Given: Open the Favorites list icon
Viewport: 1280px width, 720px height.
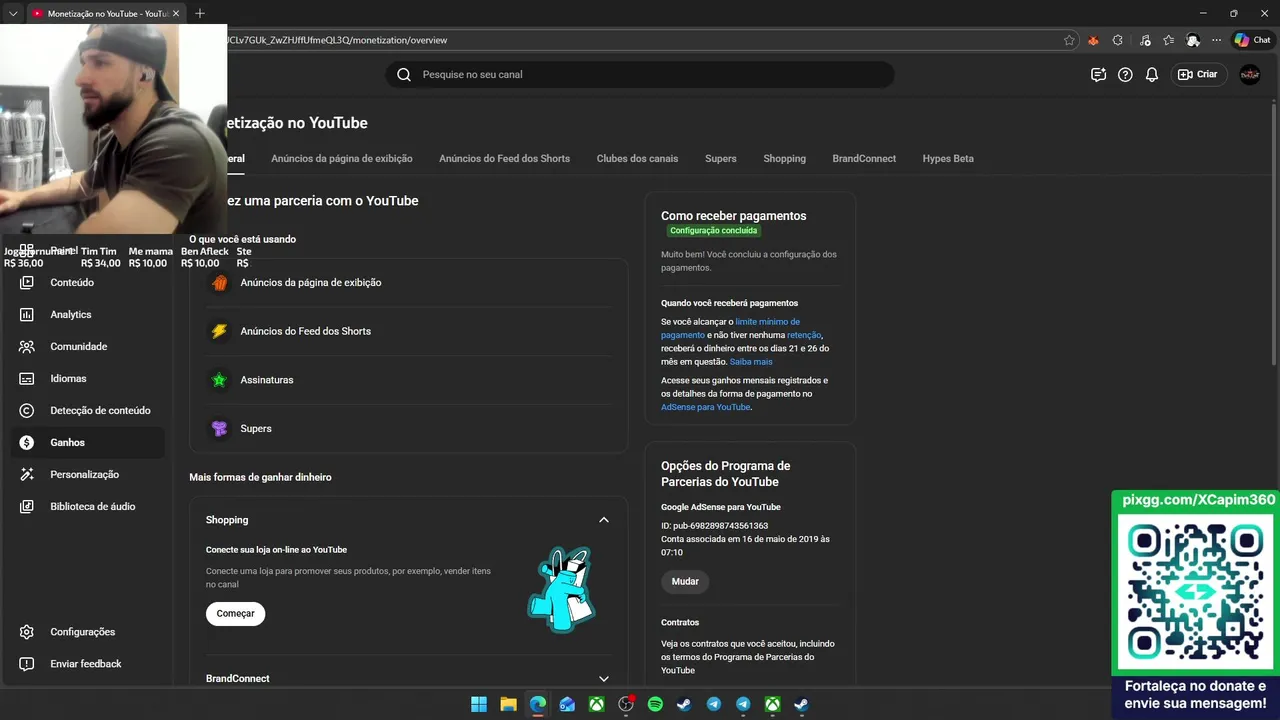Looking at the screenshot, I should (x=1168, y=40).
